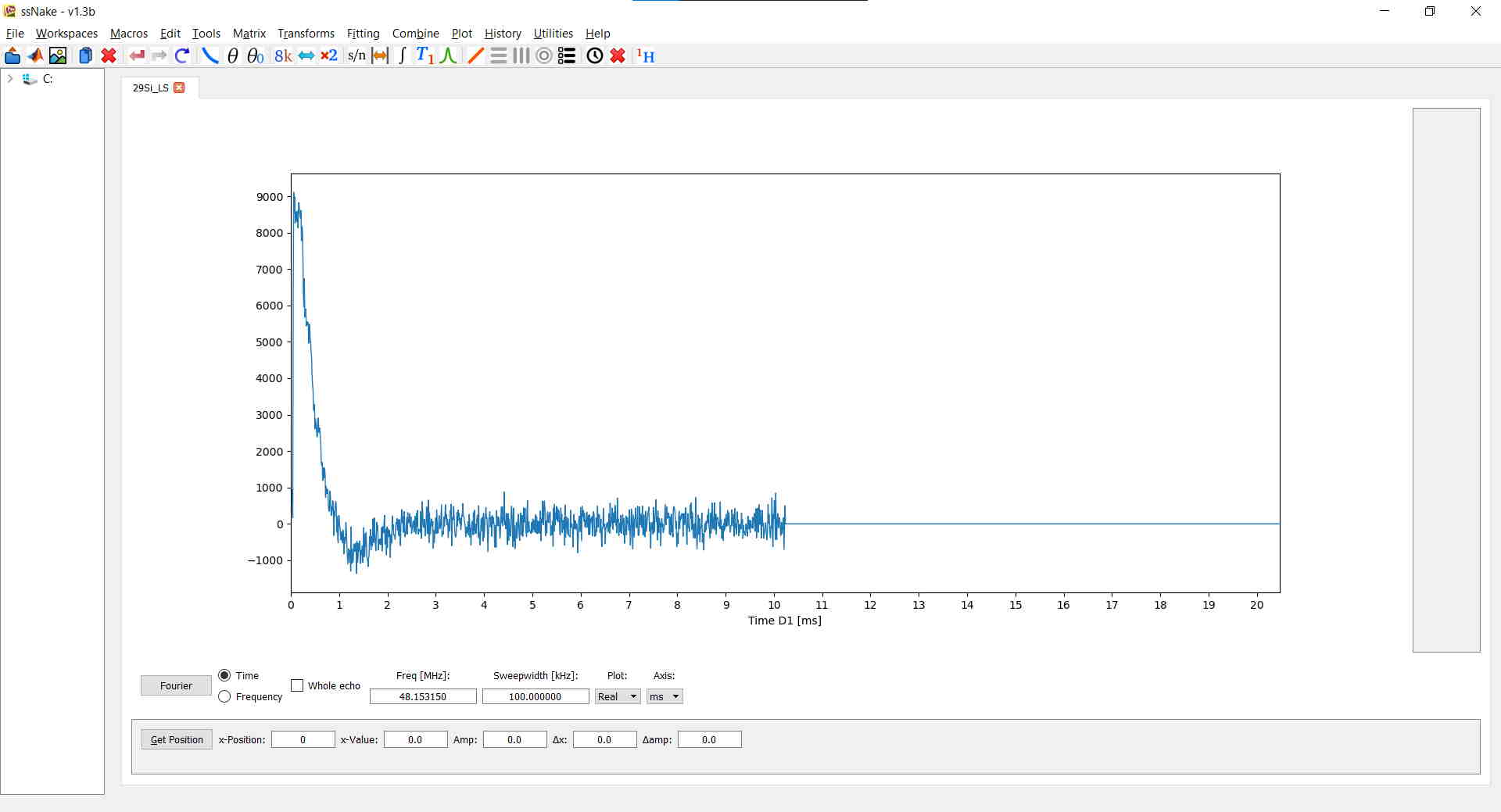Click the green Lorentzian peak fitting icon
Screen dimensions: 1501x812
click(x=448, y=55)
